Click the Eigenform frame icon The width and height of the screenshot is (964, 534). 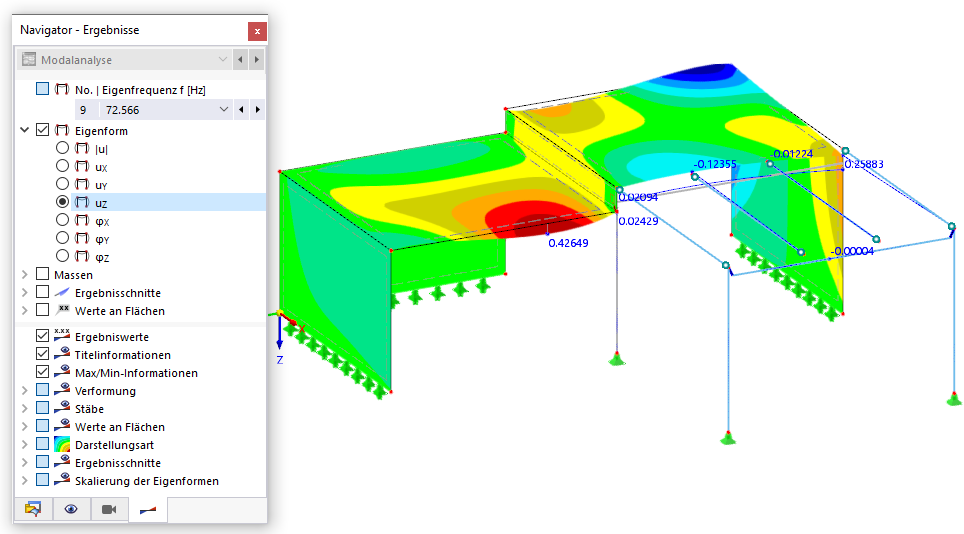(x=62, y=130)
